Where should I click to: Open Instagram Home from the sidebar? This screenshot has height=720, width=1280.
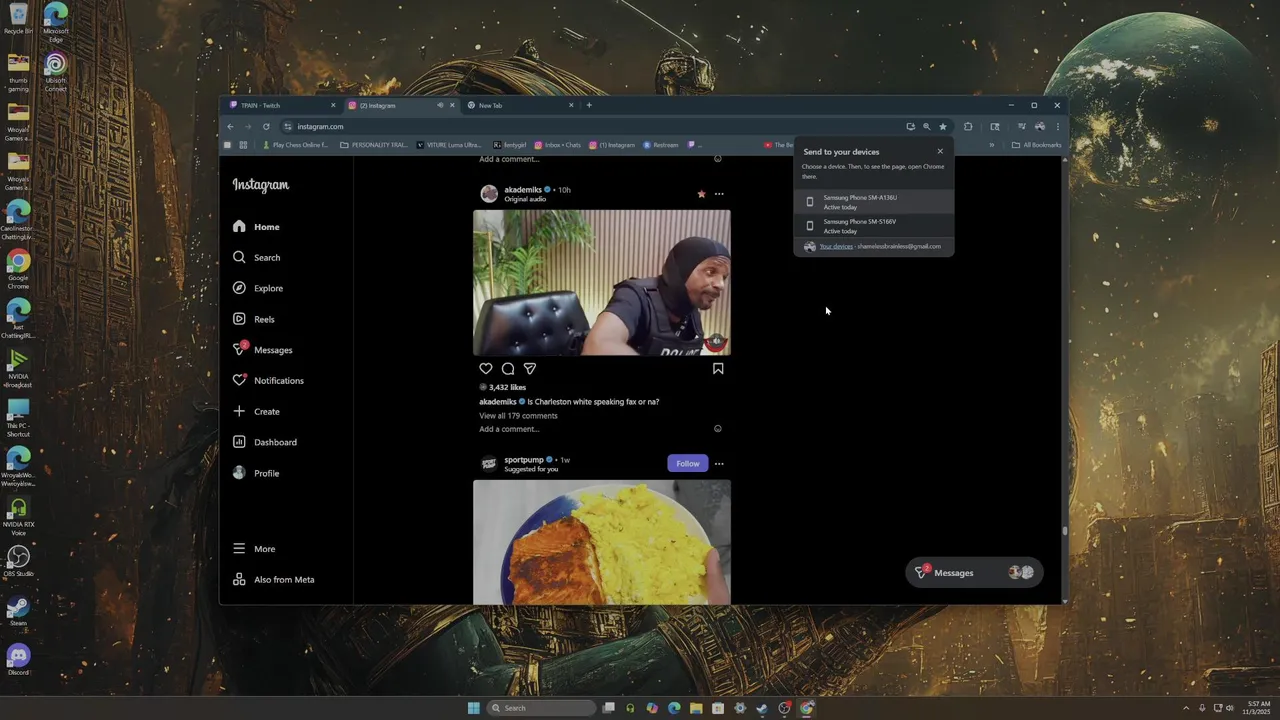(x=256, y=227)
